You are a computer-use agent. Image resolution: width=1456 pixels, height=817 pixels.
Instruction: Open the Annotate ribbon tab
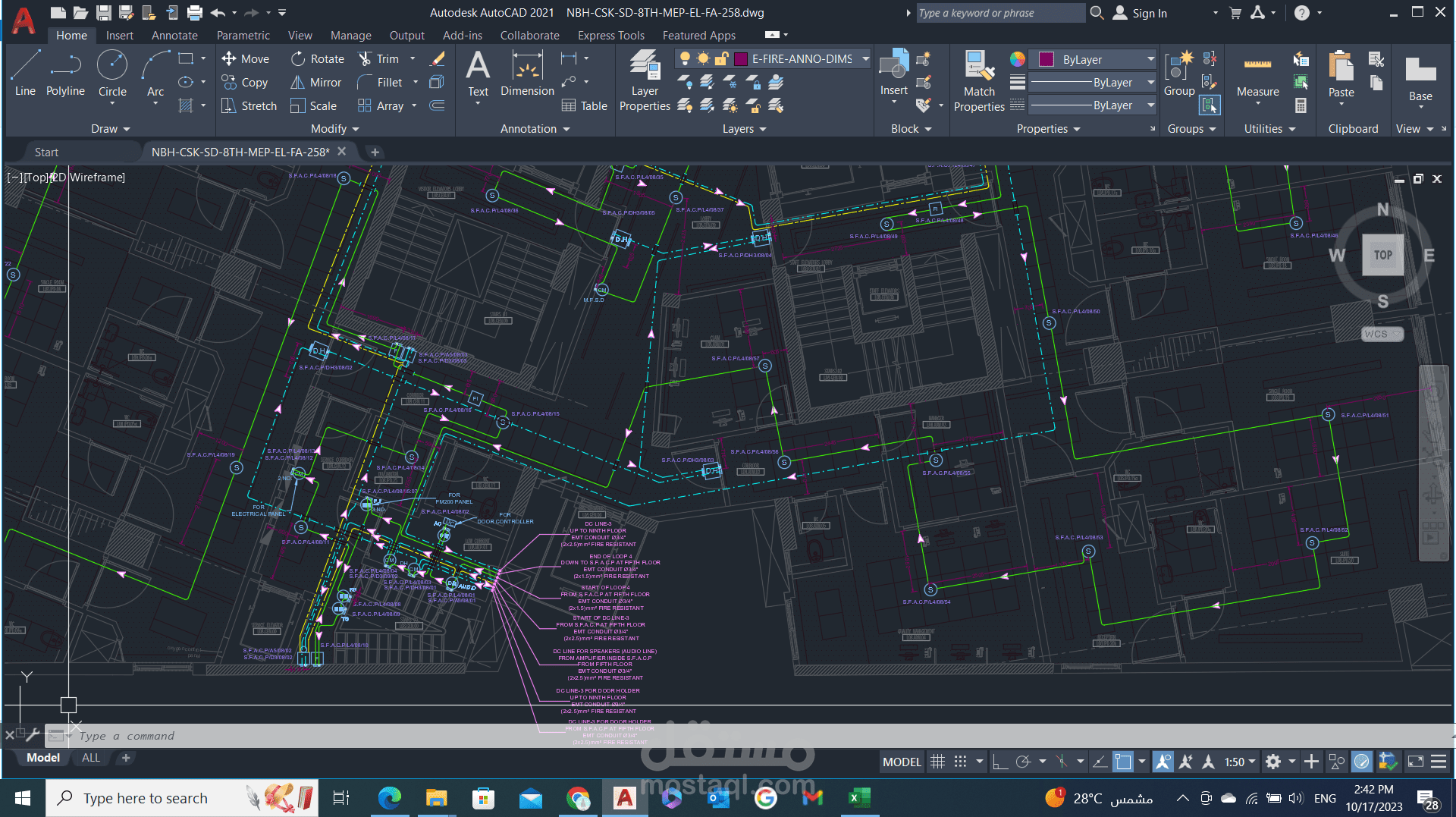[174, 36]
